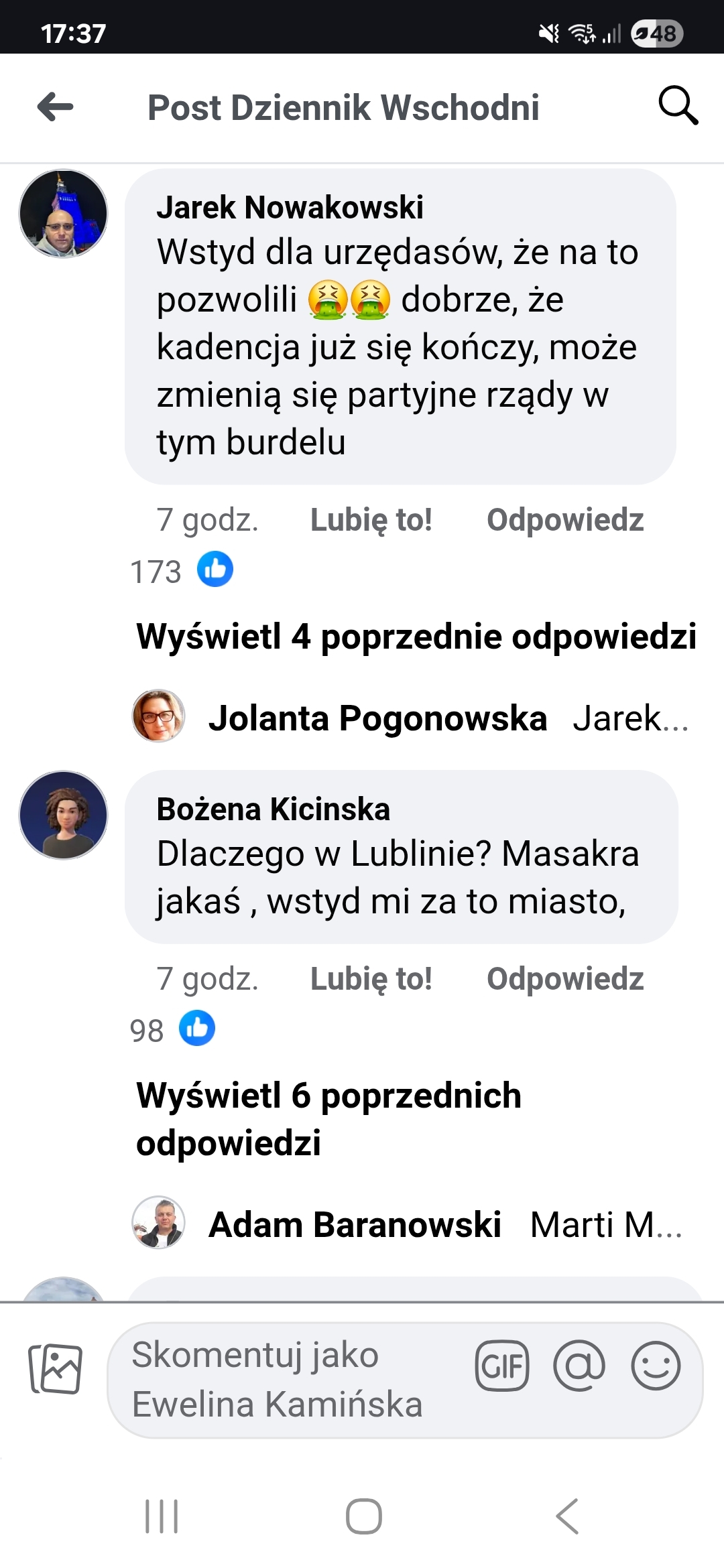The image size is (724, 1568).
Task: Tap the @ mention icon
Action: coord(579,1366)
